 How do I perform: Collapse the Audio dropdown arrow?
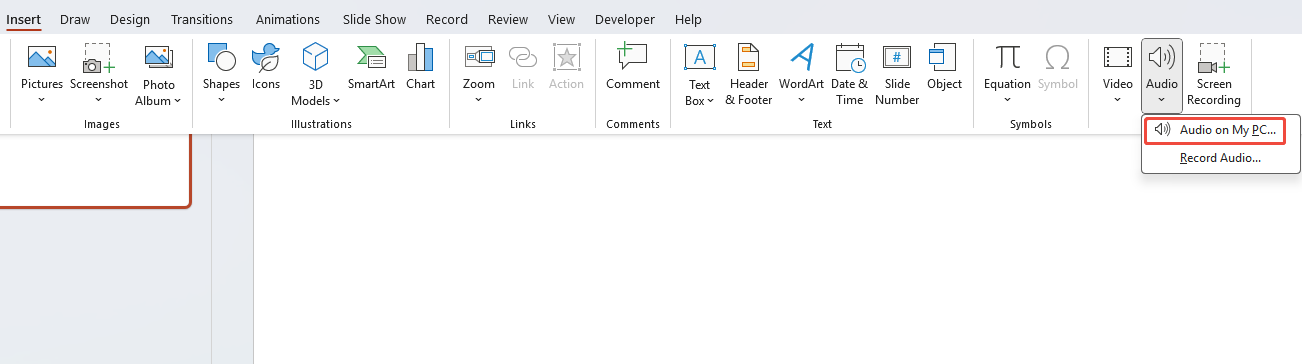(x=1162, y=100)
